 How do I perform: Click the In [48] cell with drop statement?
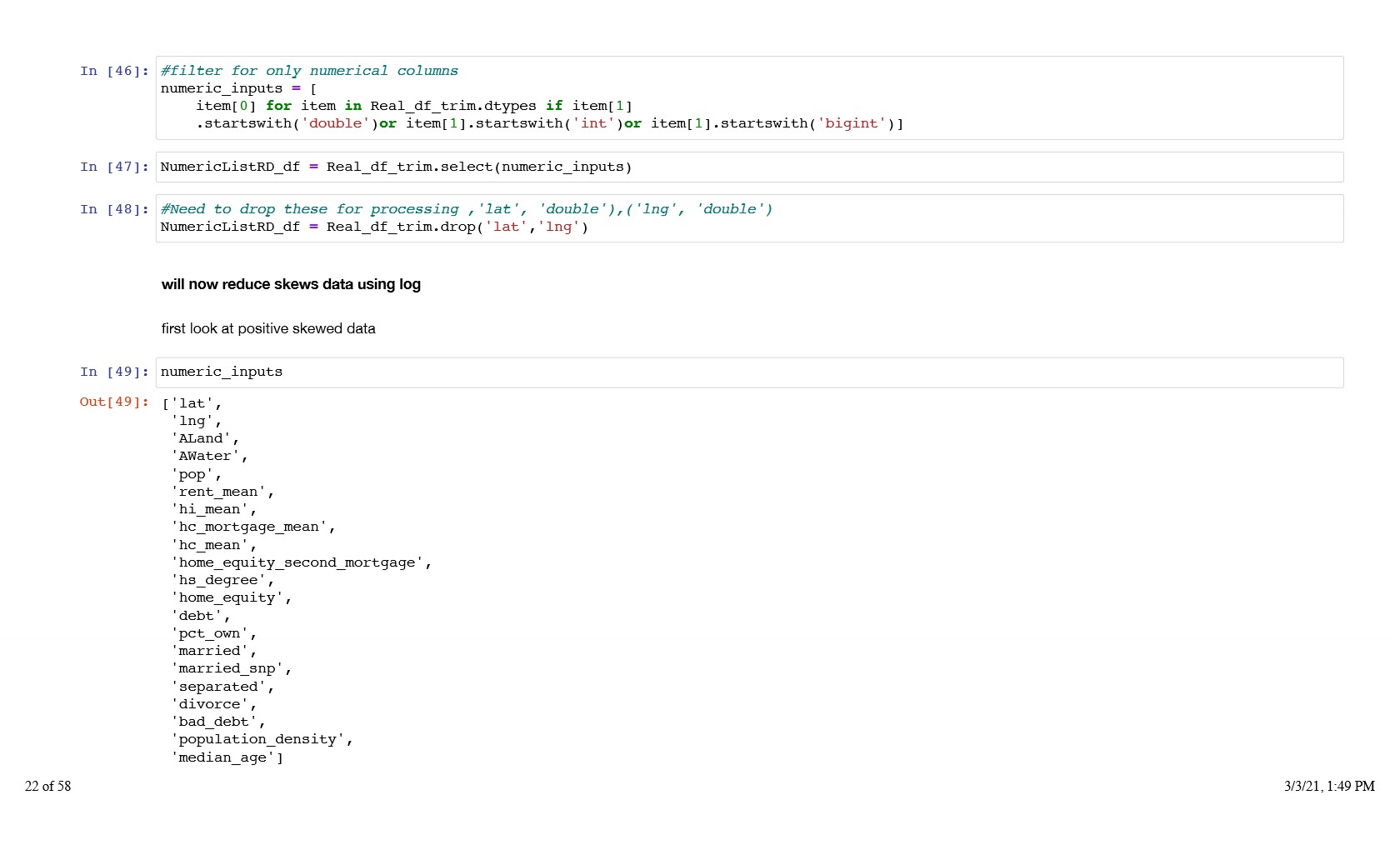(x=374, y=227)
